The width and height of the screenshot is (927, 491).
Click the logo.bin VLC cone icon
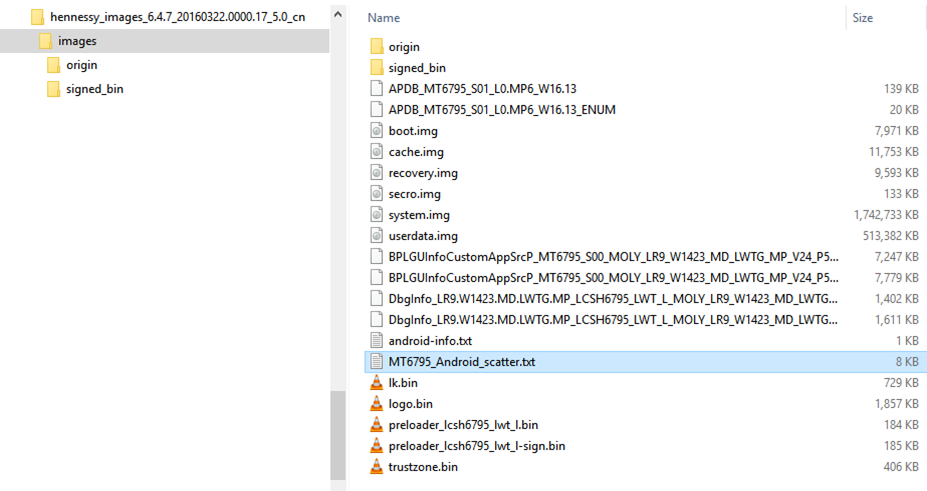377,404
